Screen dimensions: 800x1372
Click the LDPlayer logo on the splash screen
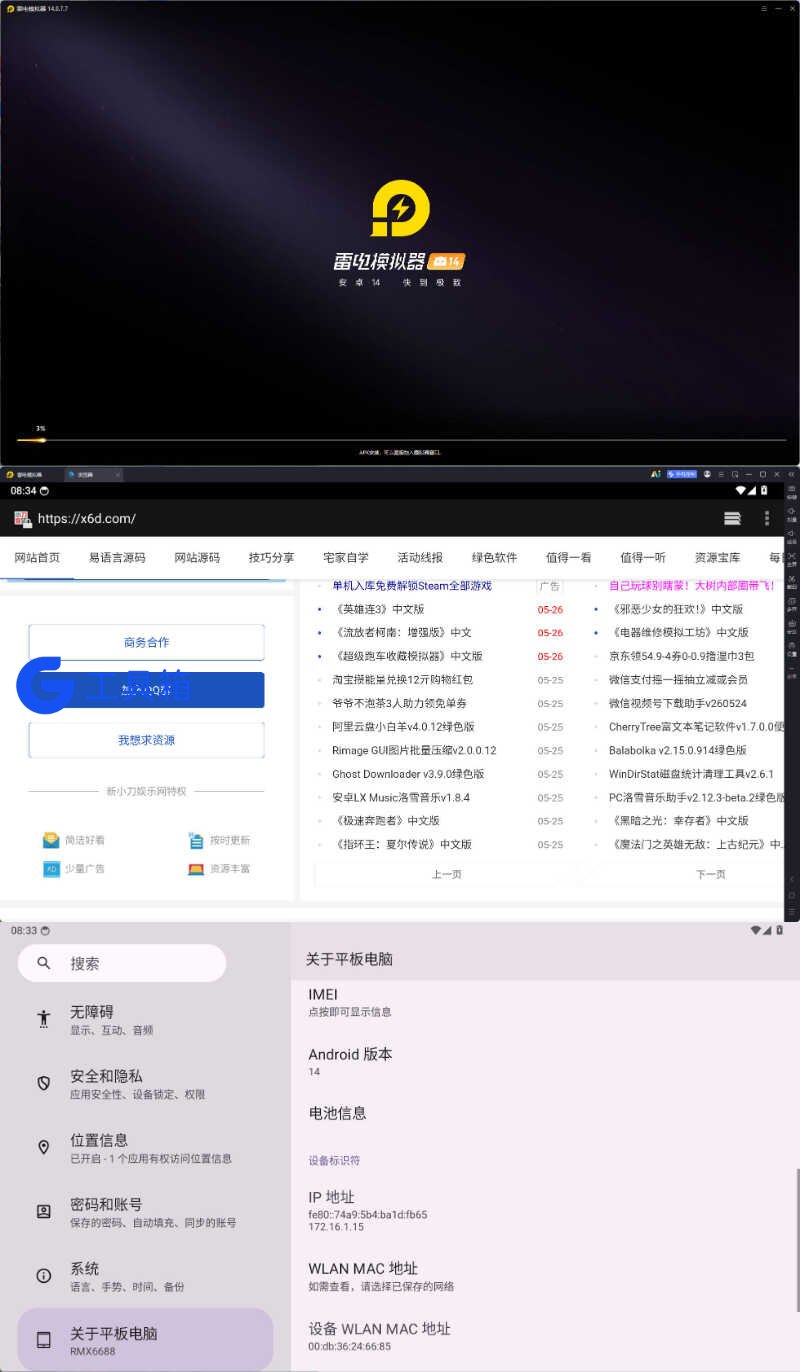400,210
